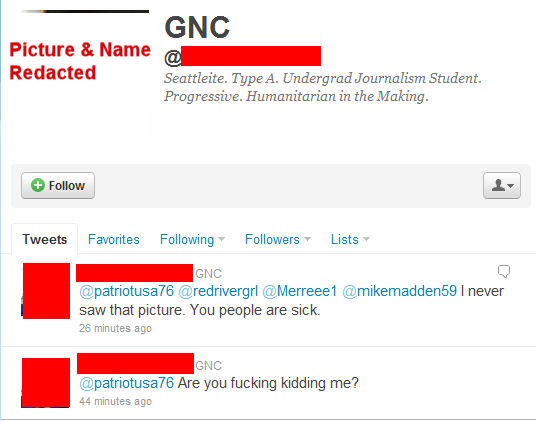Image resolution: width=536 pixels, height=421 pixels.
Task: Open the 44 minutes ago timestamp
Action: pos(116,401)
